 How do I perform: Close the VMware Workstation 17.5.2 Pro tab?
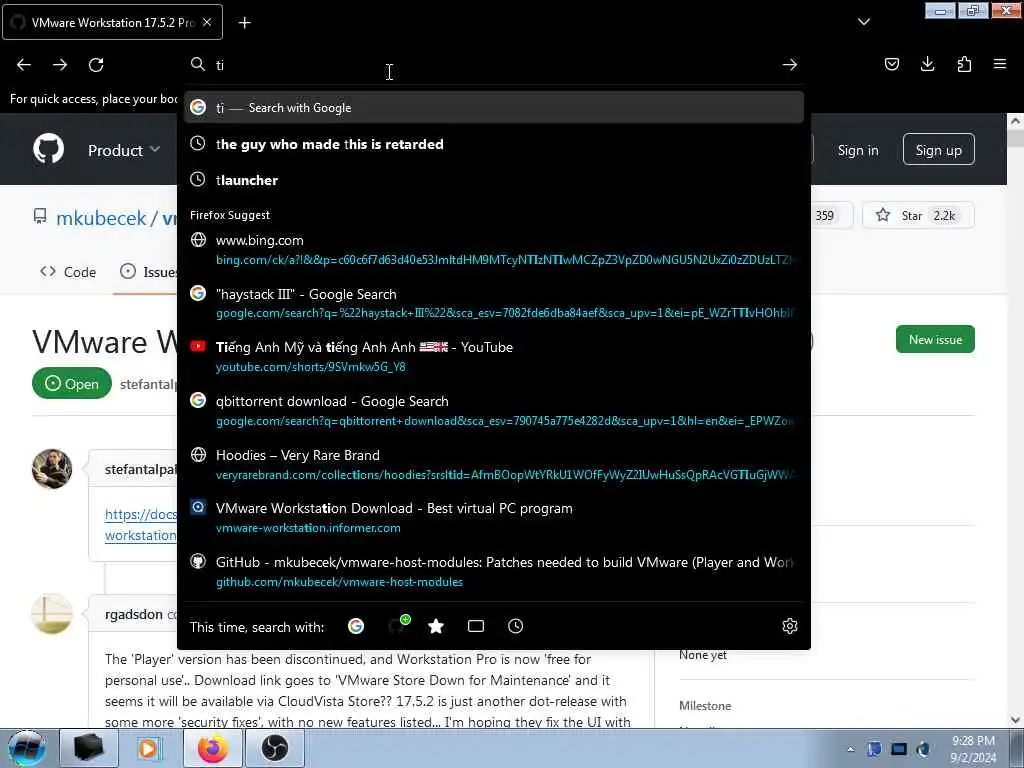(207, 22)
